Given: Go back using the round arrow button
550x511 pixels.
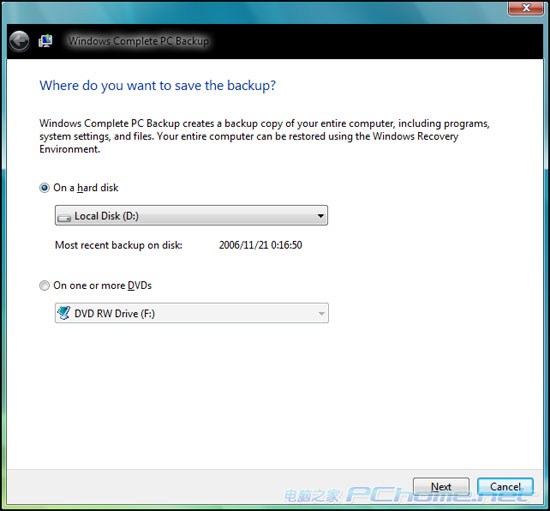Looking at the screenshot, I should click(x=19, y=41).
